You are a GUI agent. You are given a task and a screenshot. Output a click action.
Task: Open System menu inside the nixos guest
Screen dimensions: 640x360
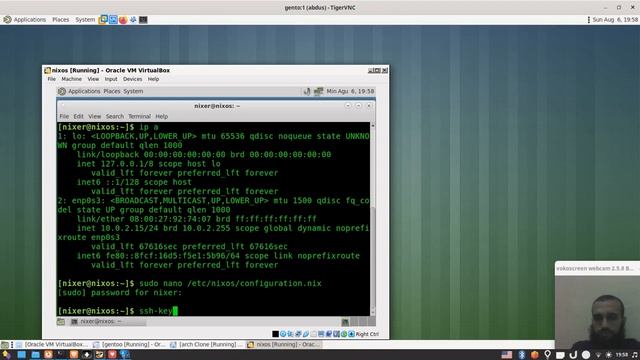click(x=133, y=91)
